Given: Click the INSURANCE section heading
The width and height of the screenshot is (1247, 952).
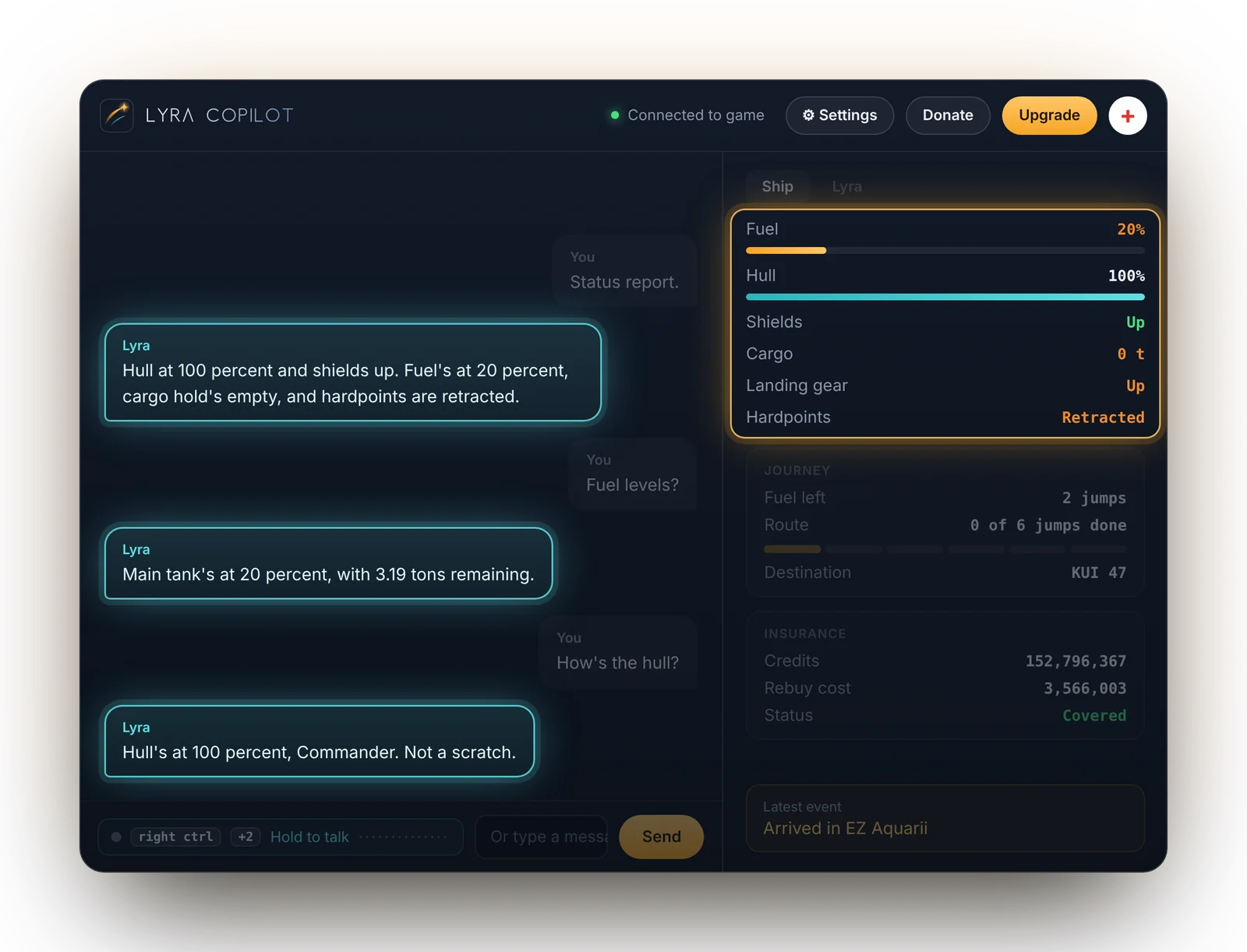Looking at the screenshot, I should [x=804, y=634].
